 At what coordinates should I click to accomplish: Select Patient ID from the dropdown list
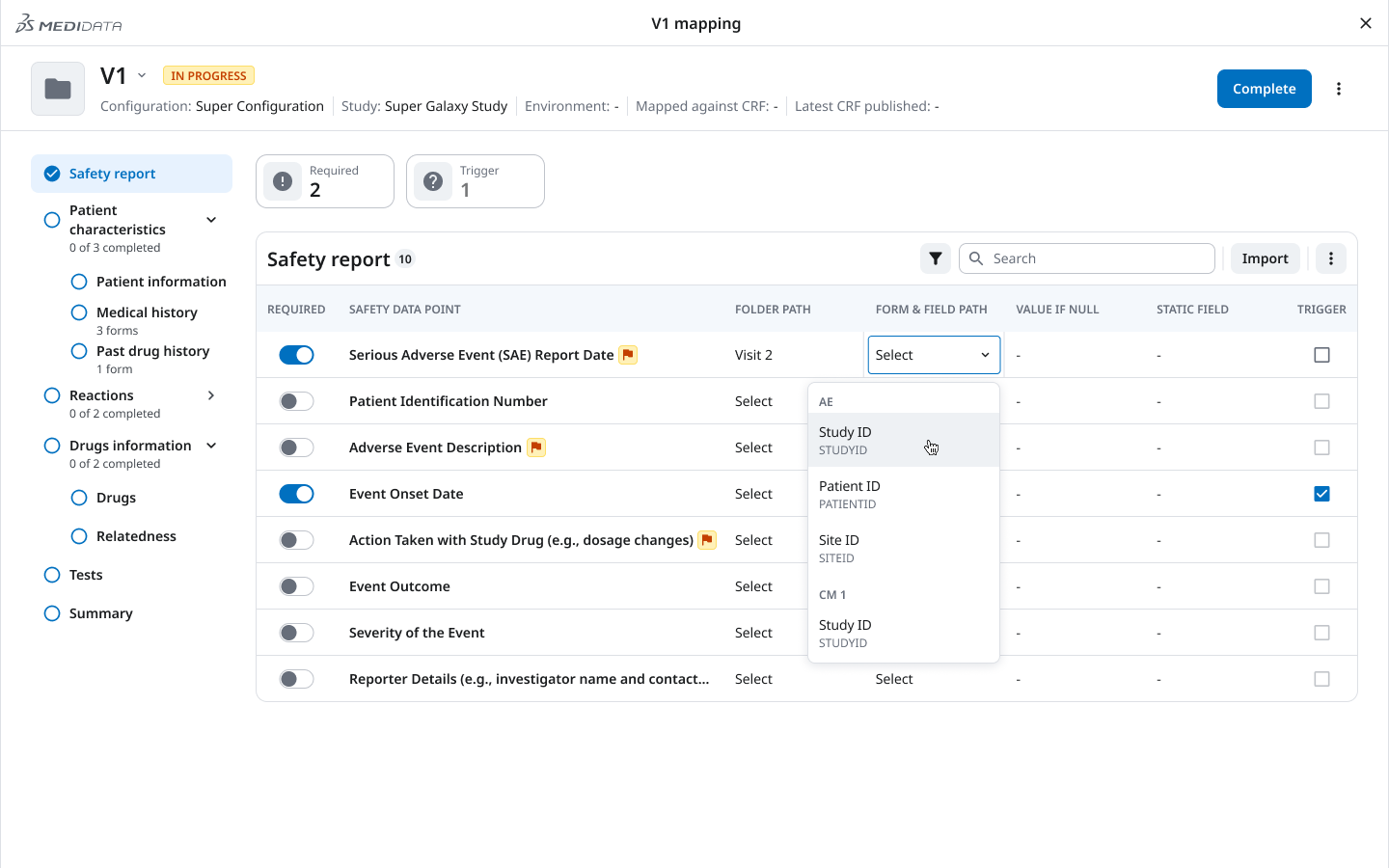coord(849,493)
